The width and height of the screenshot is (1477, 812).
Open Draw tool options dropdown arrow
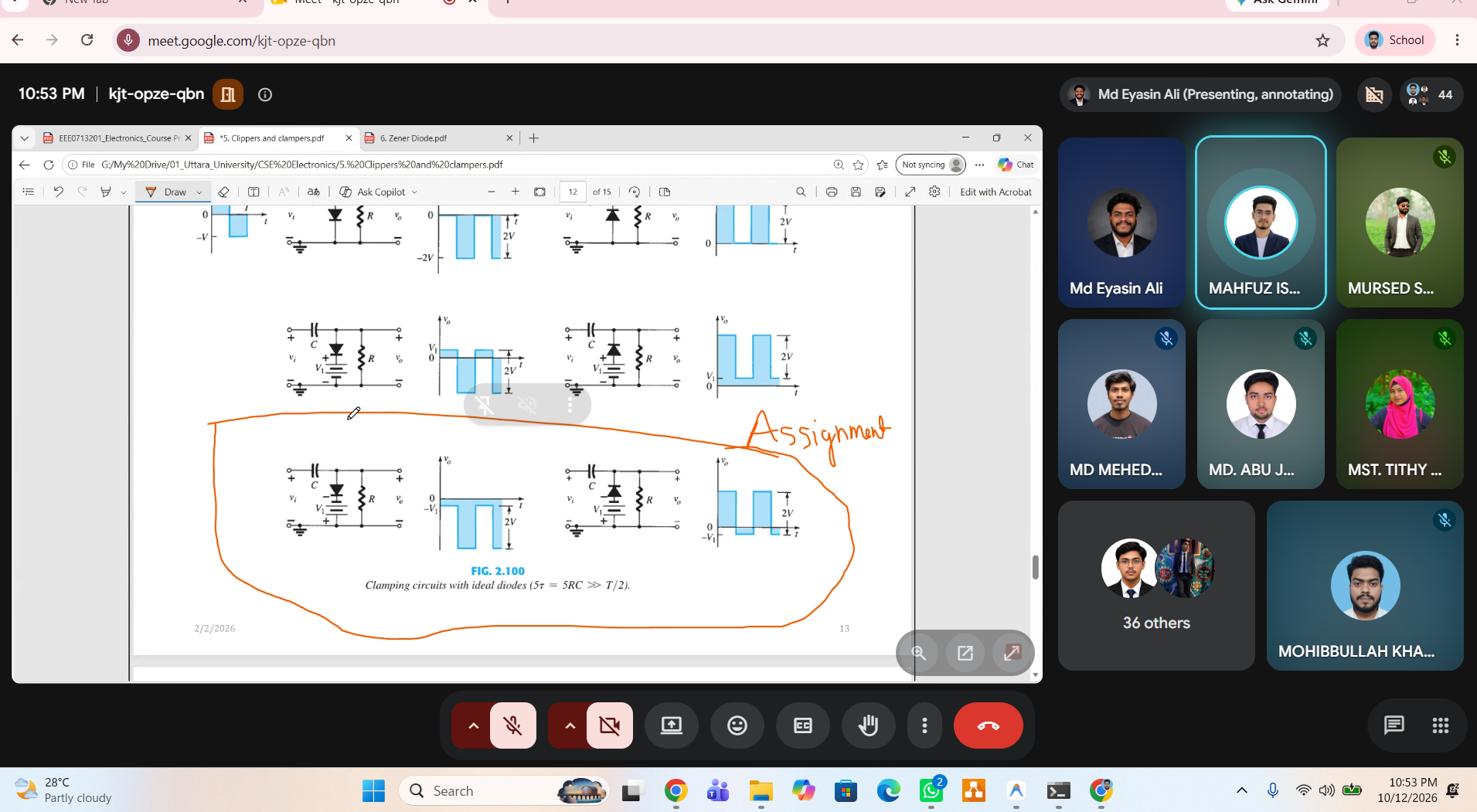[199, 192]
